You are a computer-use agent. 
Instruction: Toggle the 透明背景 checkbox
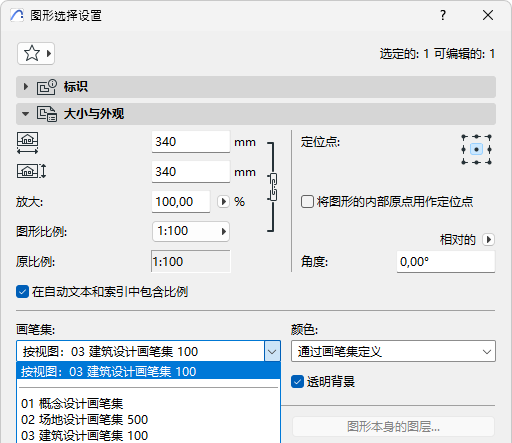pos(297,382)
